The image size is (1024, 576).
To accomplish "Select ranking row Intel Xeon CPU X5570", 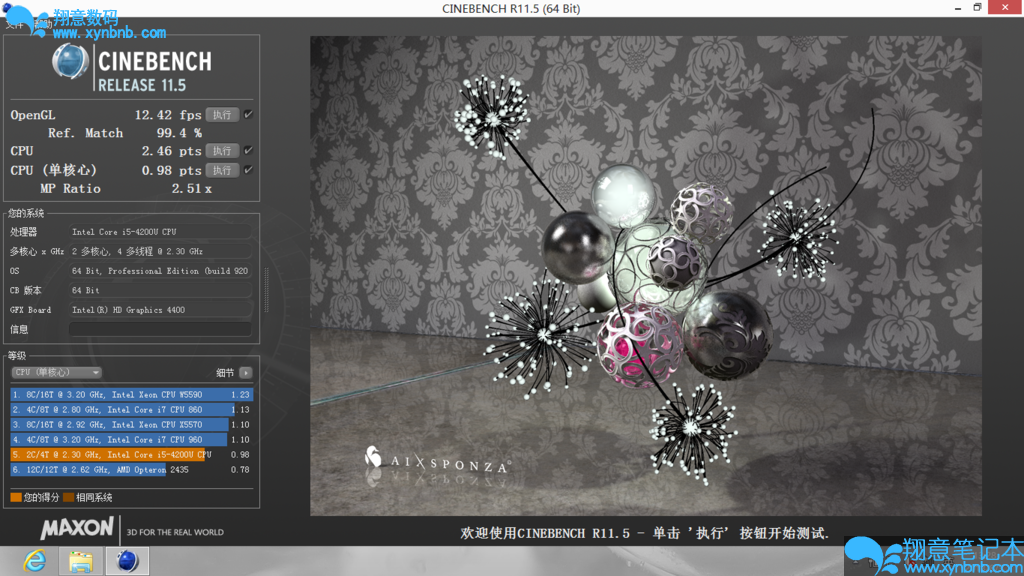I will pos(131,424).
